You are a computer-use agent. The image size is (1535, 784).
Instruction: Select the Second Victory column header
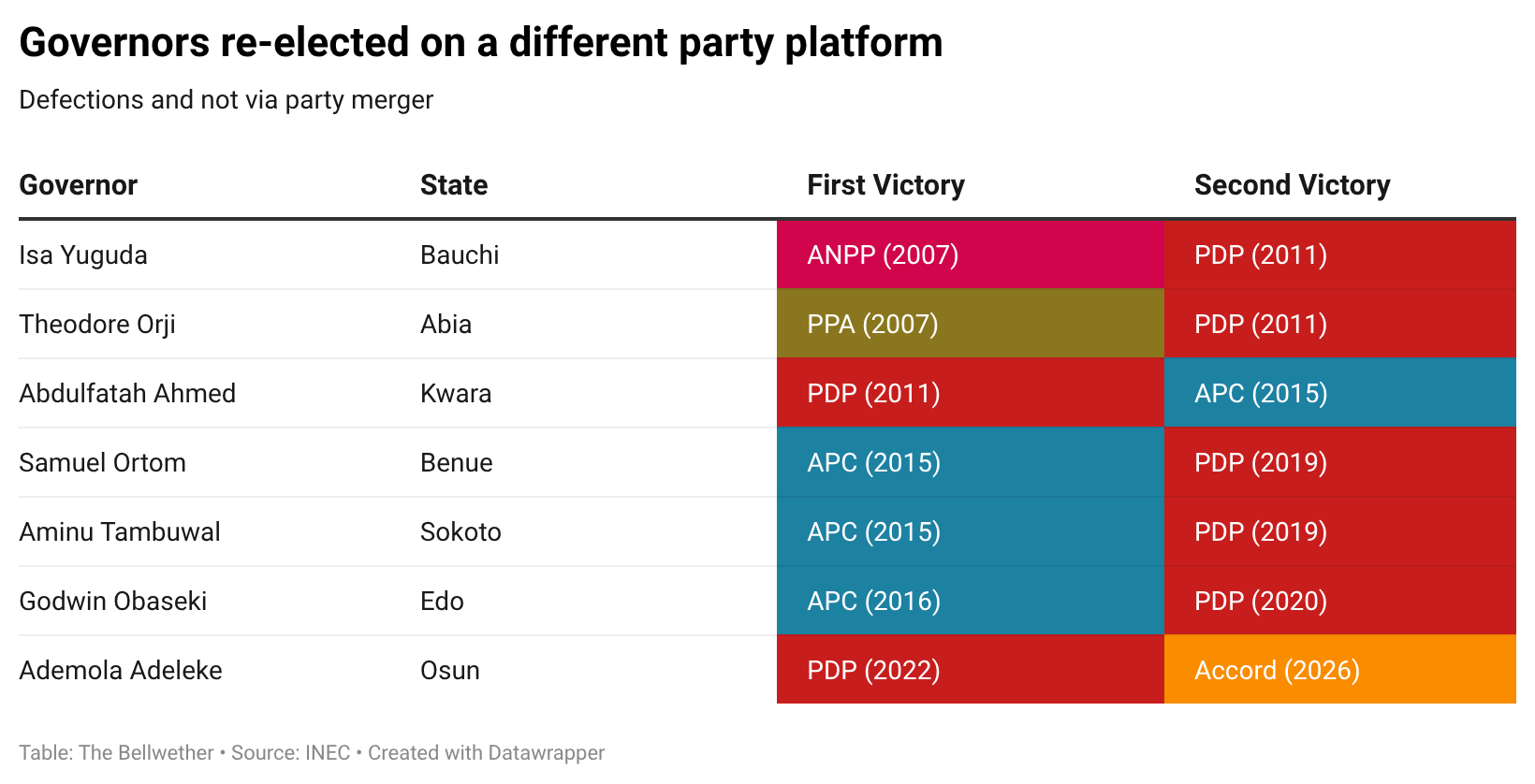1292,185
